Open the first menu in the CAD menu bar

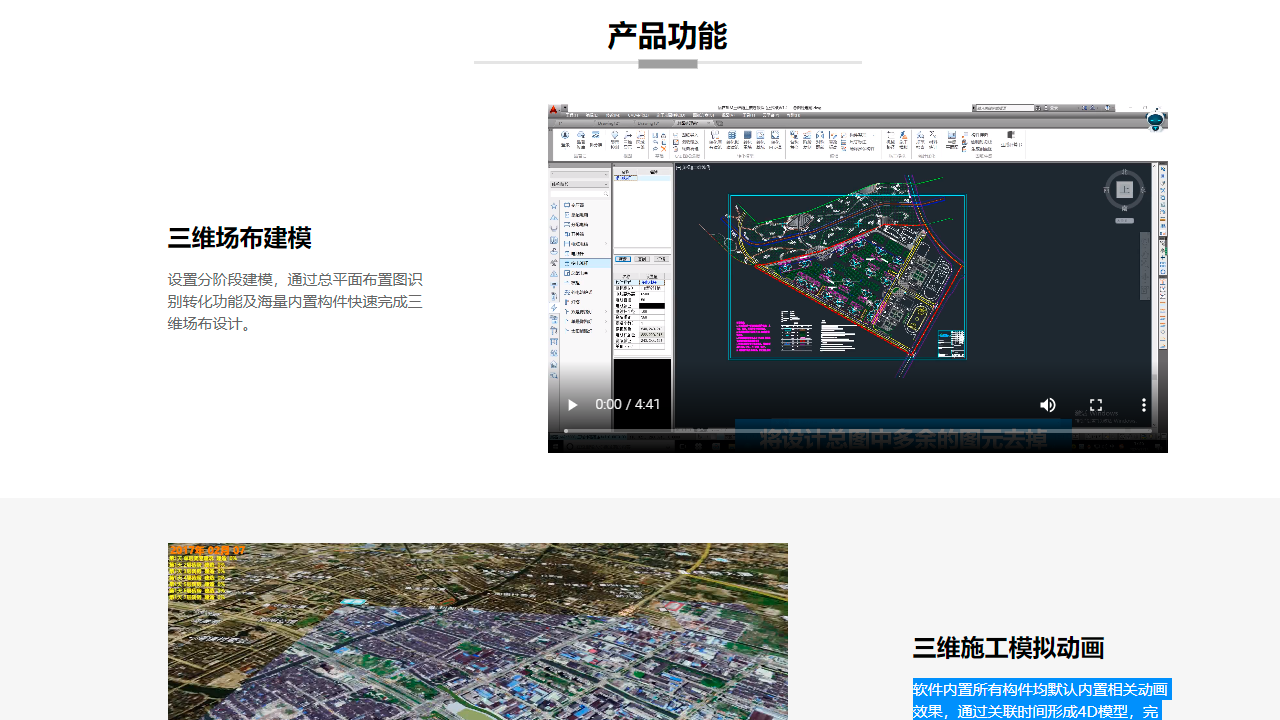[571, 115]
